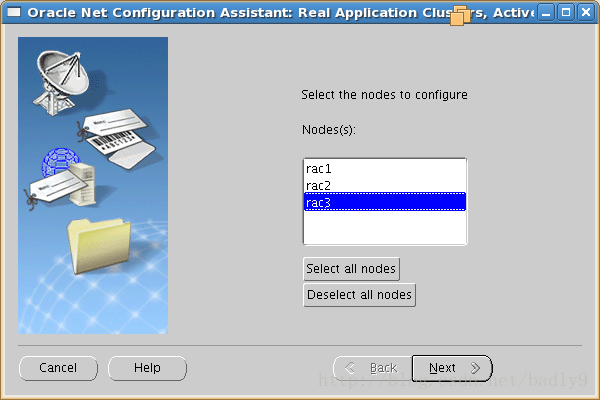The image size is (600, 400).
Task: Open the Help button
Action: [x=147, y=368]
